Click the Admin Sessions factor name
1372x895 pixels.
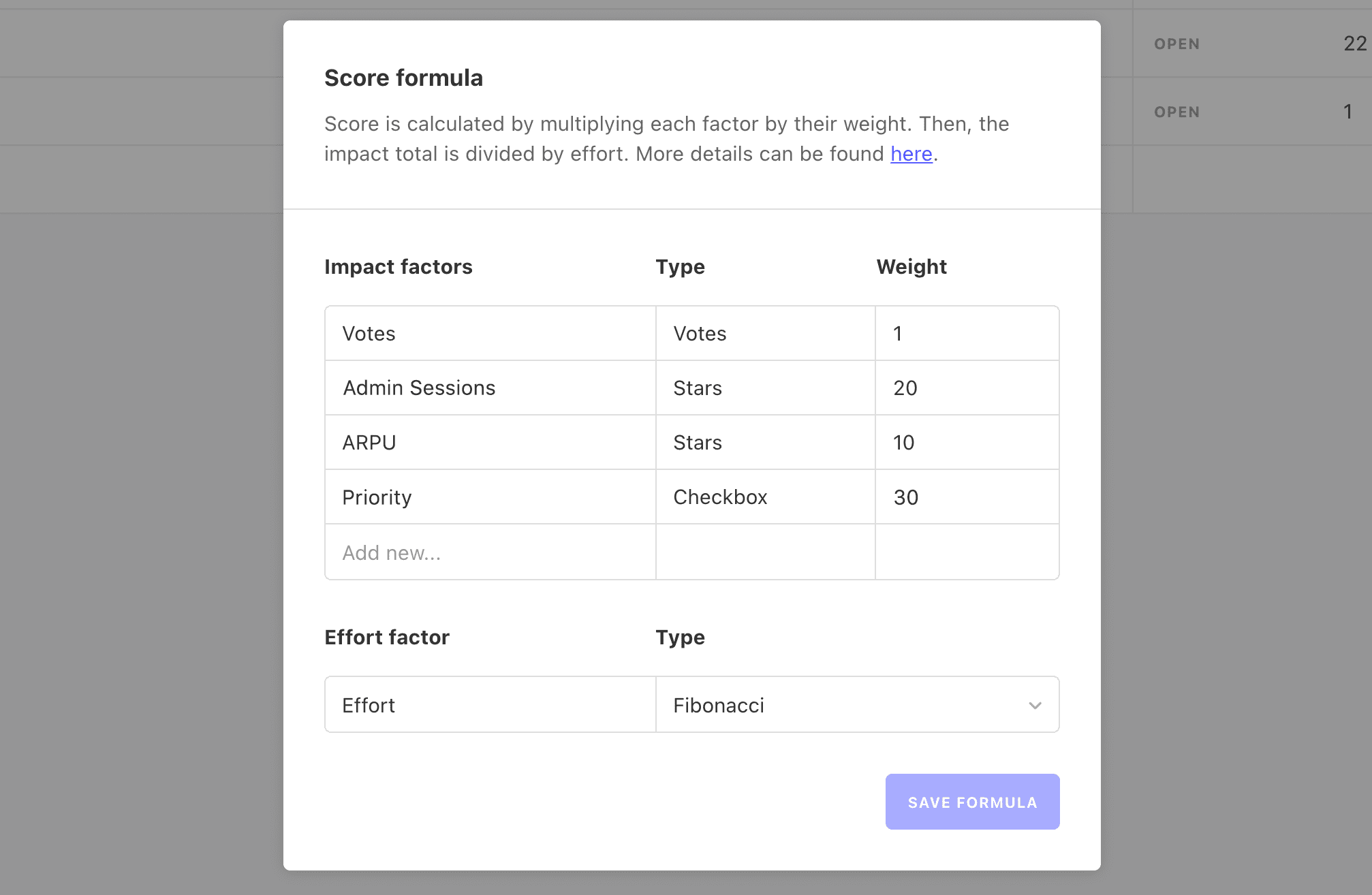pyautogui.click(x=489, y=388)
